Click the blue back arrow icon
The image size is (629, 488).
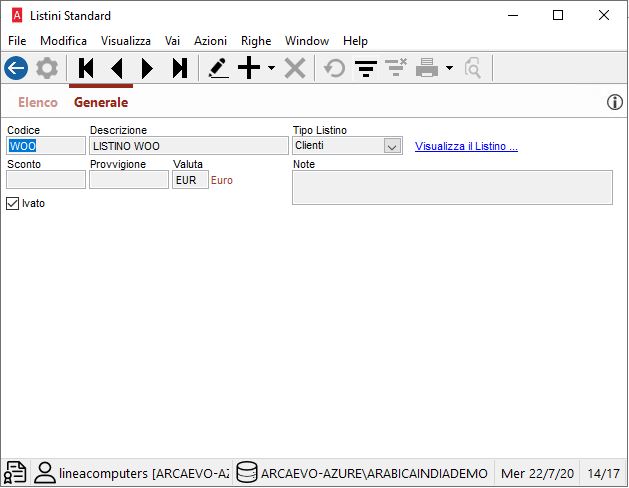click(x=16, y=68)
